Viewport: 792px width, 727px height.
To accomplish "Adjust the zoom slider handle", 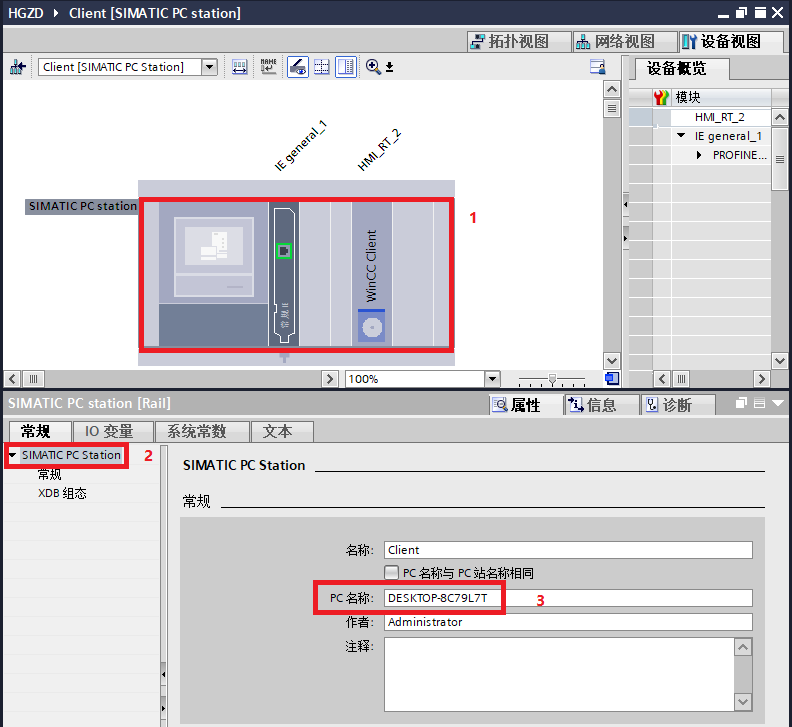I will click(x=553, y=379).
